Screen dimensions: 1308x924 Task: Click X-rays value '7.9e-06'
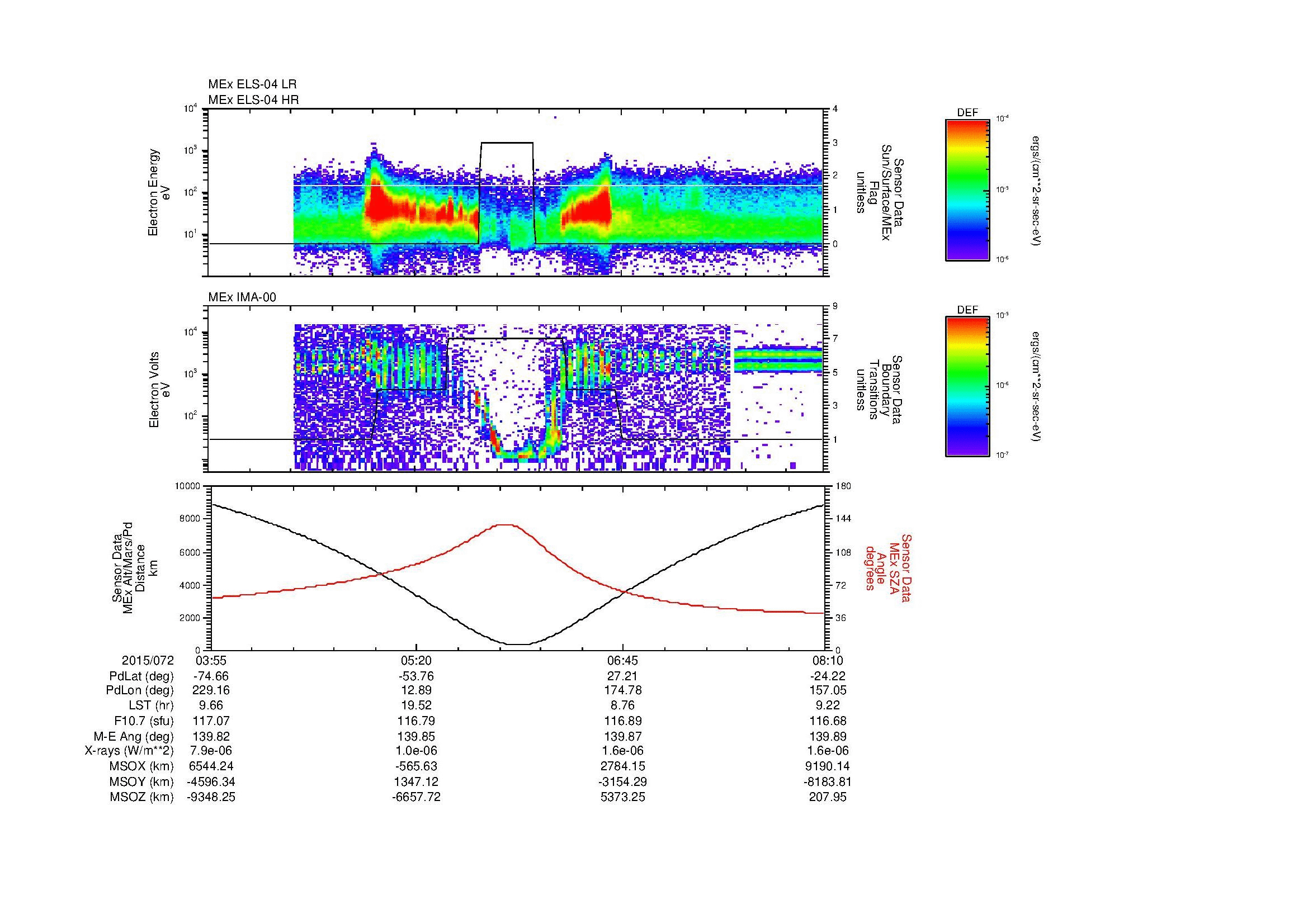point(211,751)
